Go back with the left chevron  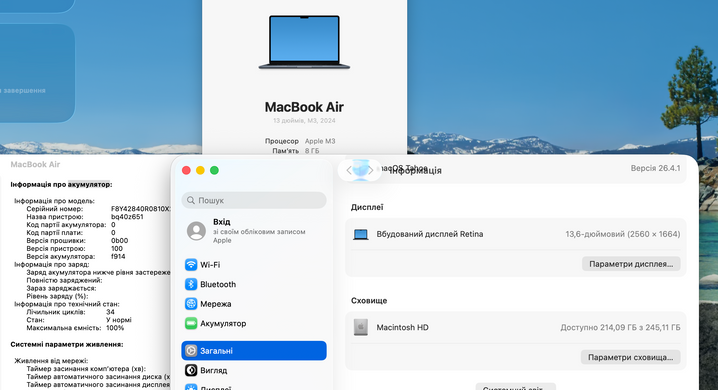(x=349, y=171)
